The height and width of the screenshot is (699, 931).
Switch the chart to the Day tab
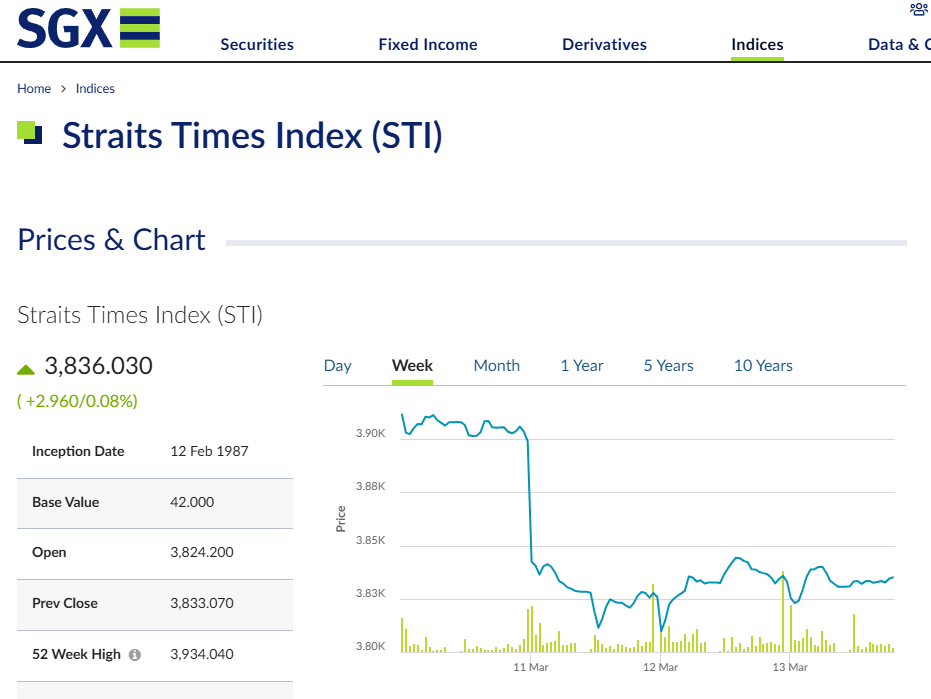tap(337, 366)
